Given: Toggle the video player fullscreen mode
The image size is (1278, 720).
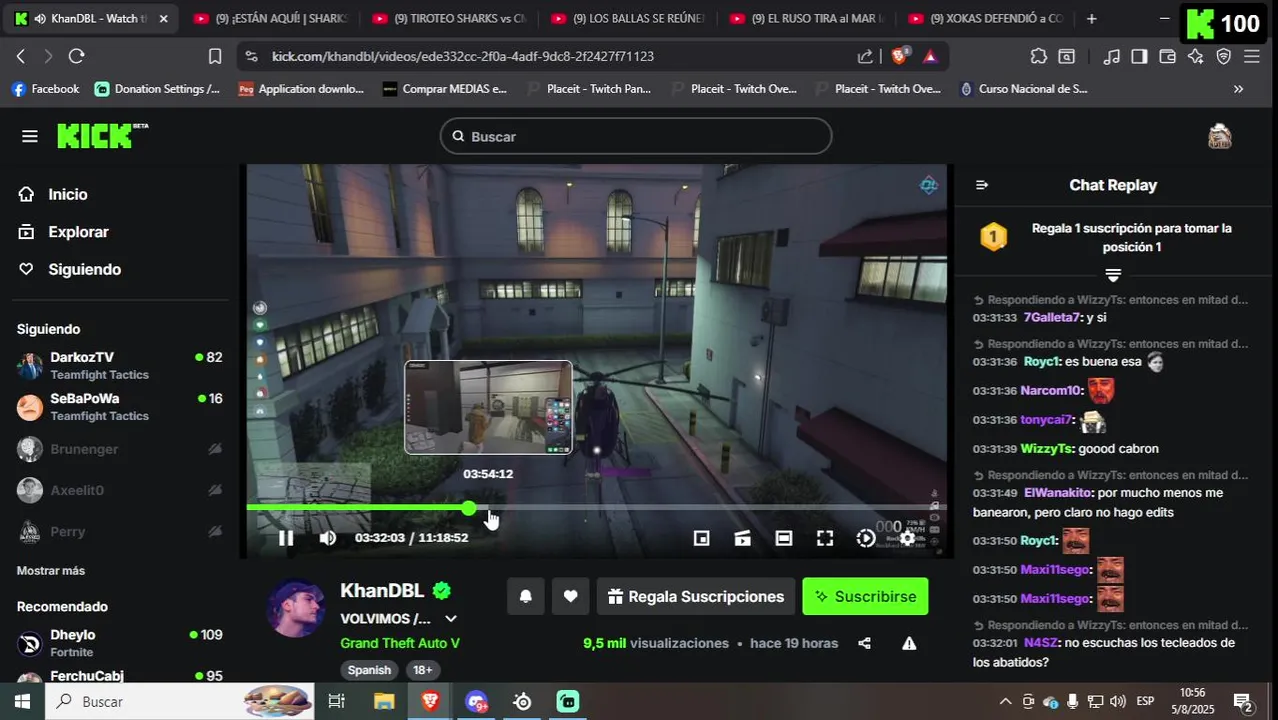Looking at the screenshot, I should tap(825, 538).
